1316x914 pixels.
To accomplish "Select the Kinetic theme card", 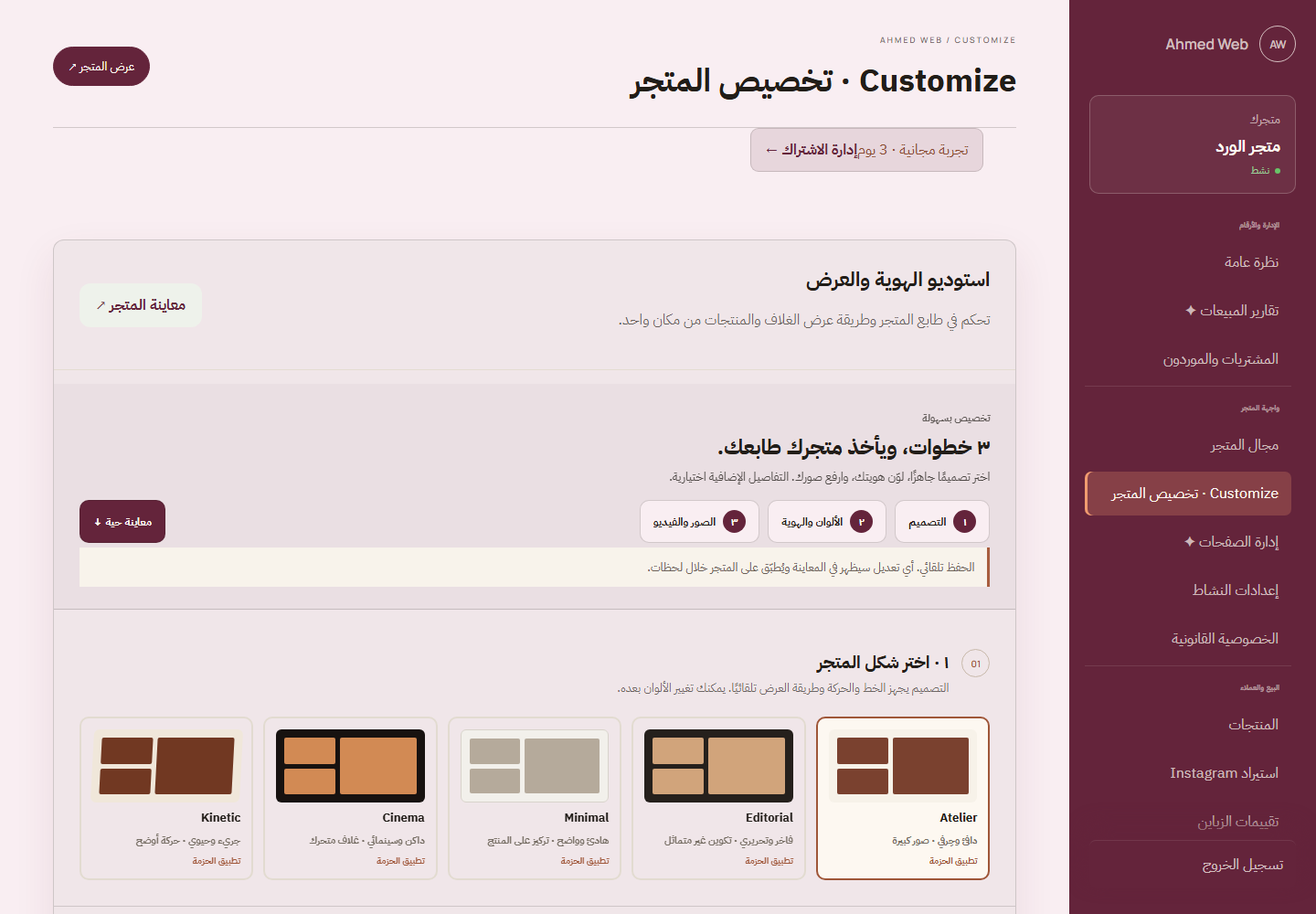I will point(166,799).
